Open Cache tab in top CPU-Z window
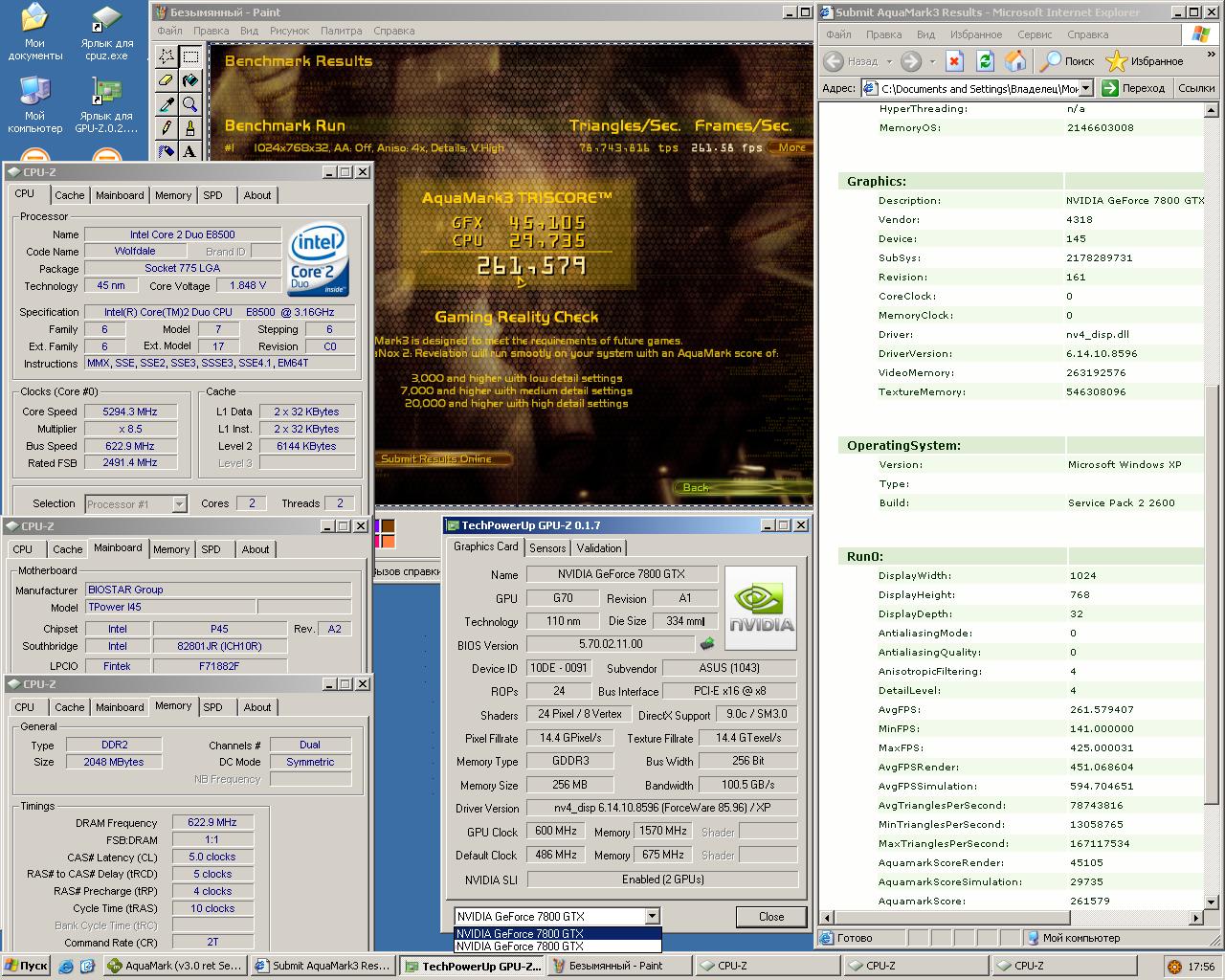This screenshot has width=1225, height=980. (x=69, y=195)
